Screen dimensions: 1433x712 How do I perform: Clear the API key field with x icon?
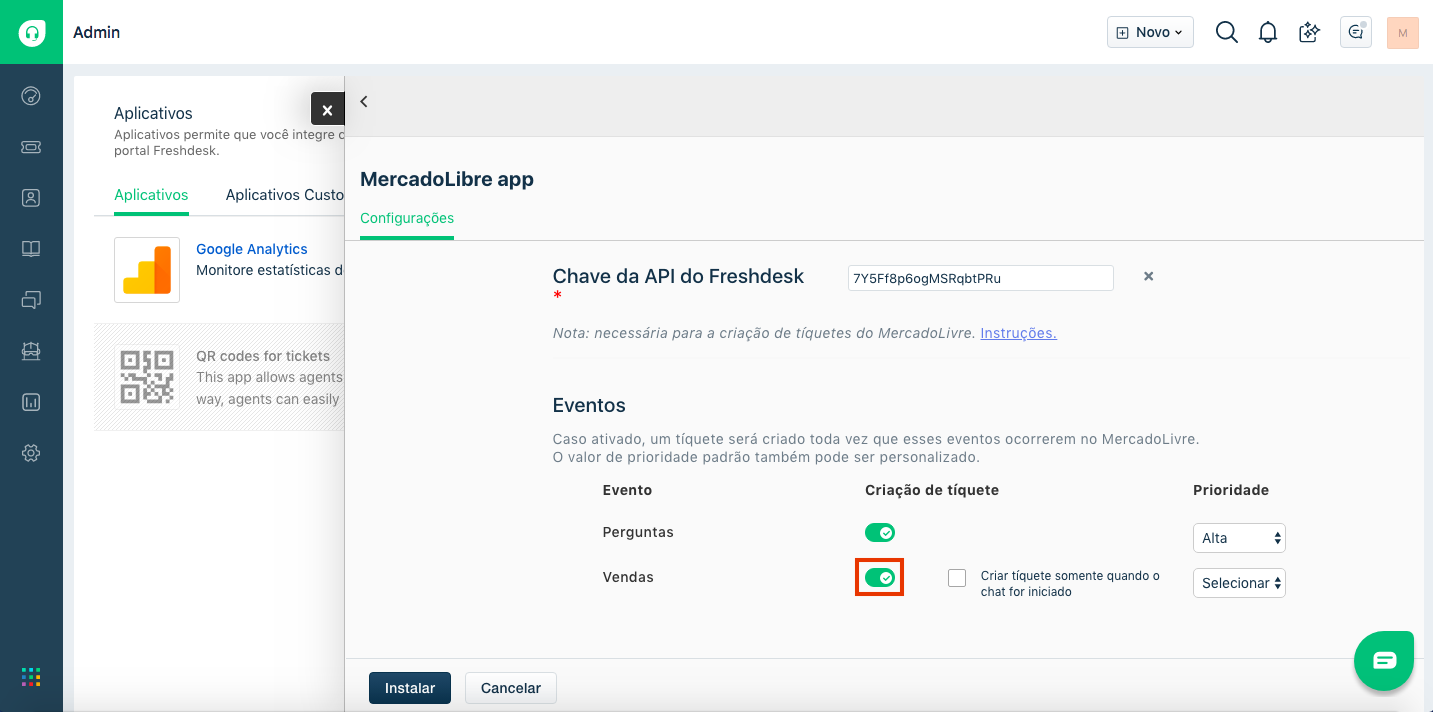(x=1149, y=276)
